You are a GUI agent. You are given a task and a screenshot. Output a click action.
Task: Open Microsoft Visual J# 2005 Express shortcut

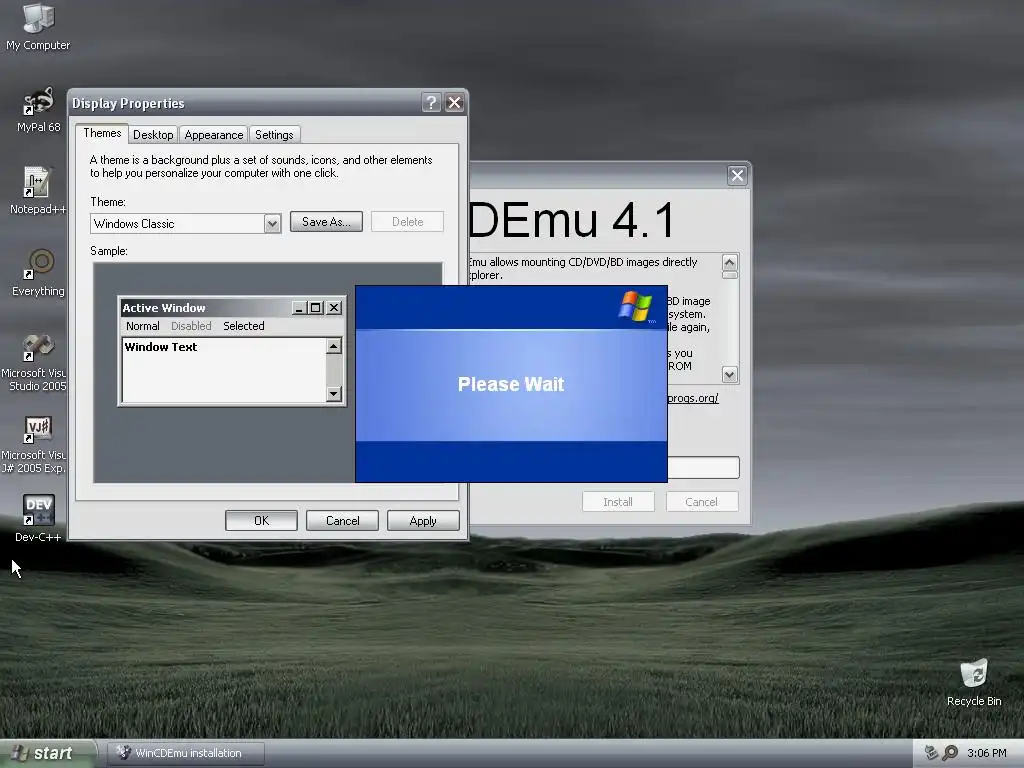click(x=34, y=445)
